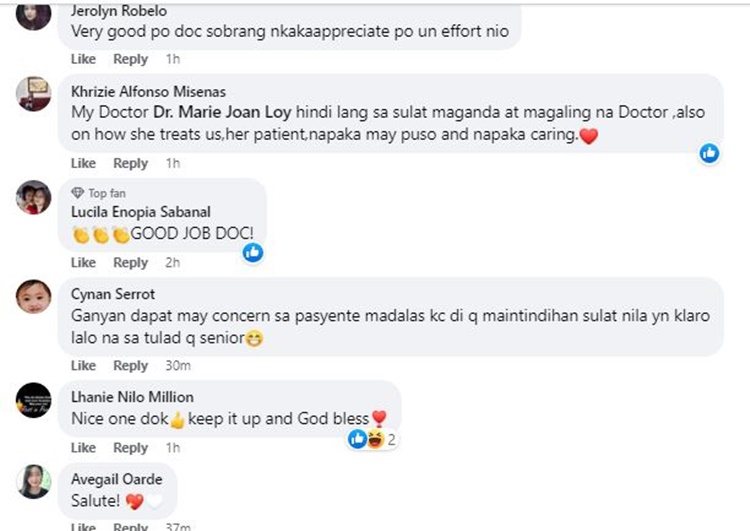The height and width of the screenshot is (531, 750).
Task: Open Dr. Marie Joan Loy tagged profile
Action: coord(222,112)
